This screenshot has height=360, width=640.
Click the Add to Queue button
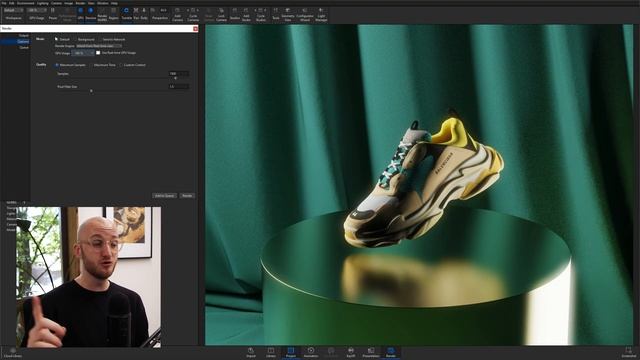tap(165, 196)
